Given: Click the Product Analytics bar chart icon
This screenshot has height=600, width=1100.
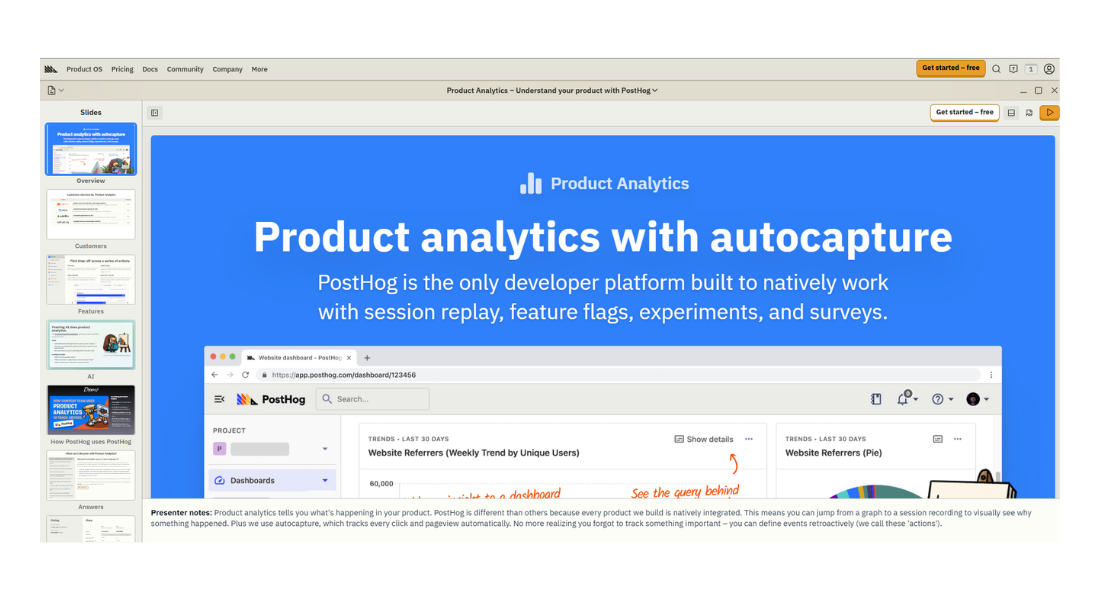Looking at the screenshot, I should (x=530, y=184).
